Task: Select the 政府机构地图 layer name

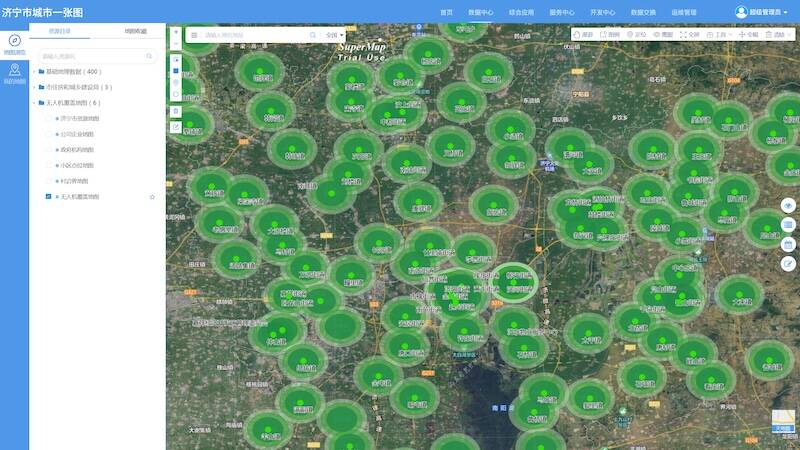Action: click(77, 149)
